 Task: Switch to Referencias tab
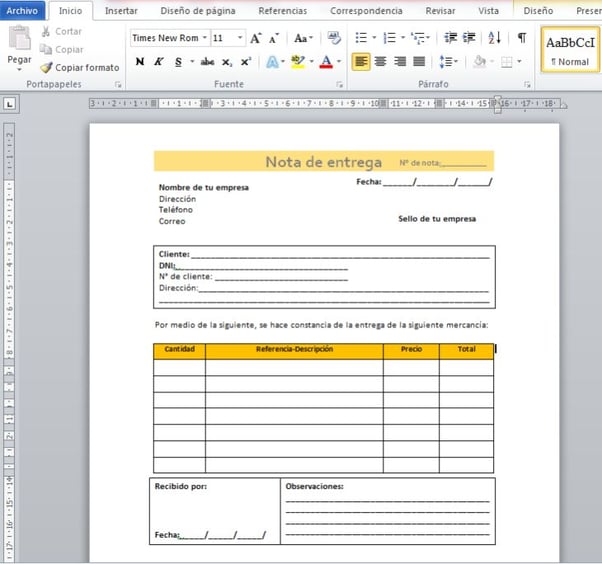283,11
